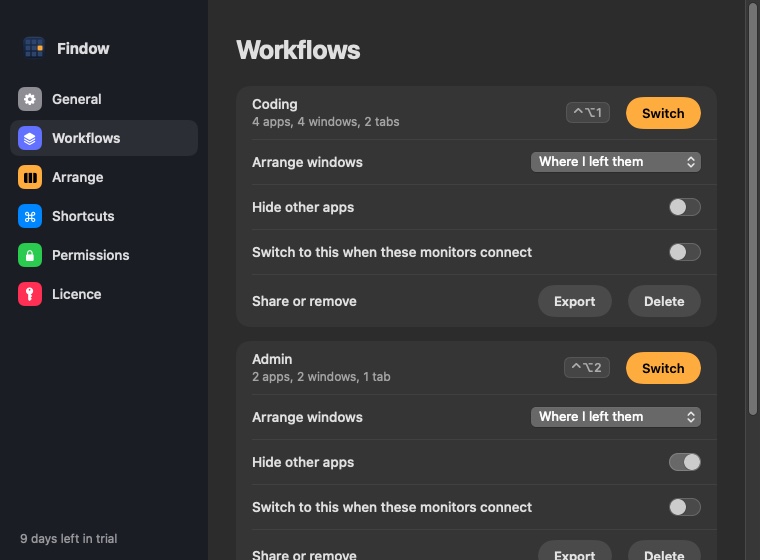Image resolution: width=760 pixels, height=560 pixels.
Task: Click the Findow app logo icon
Action: [34, 48]
